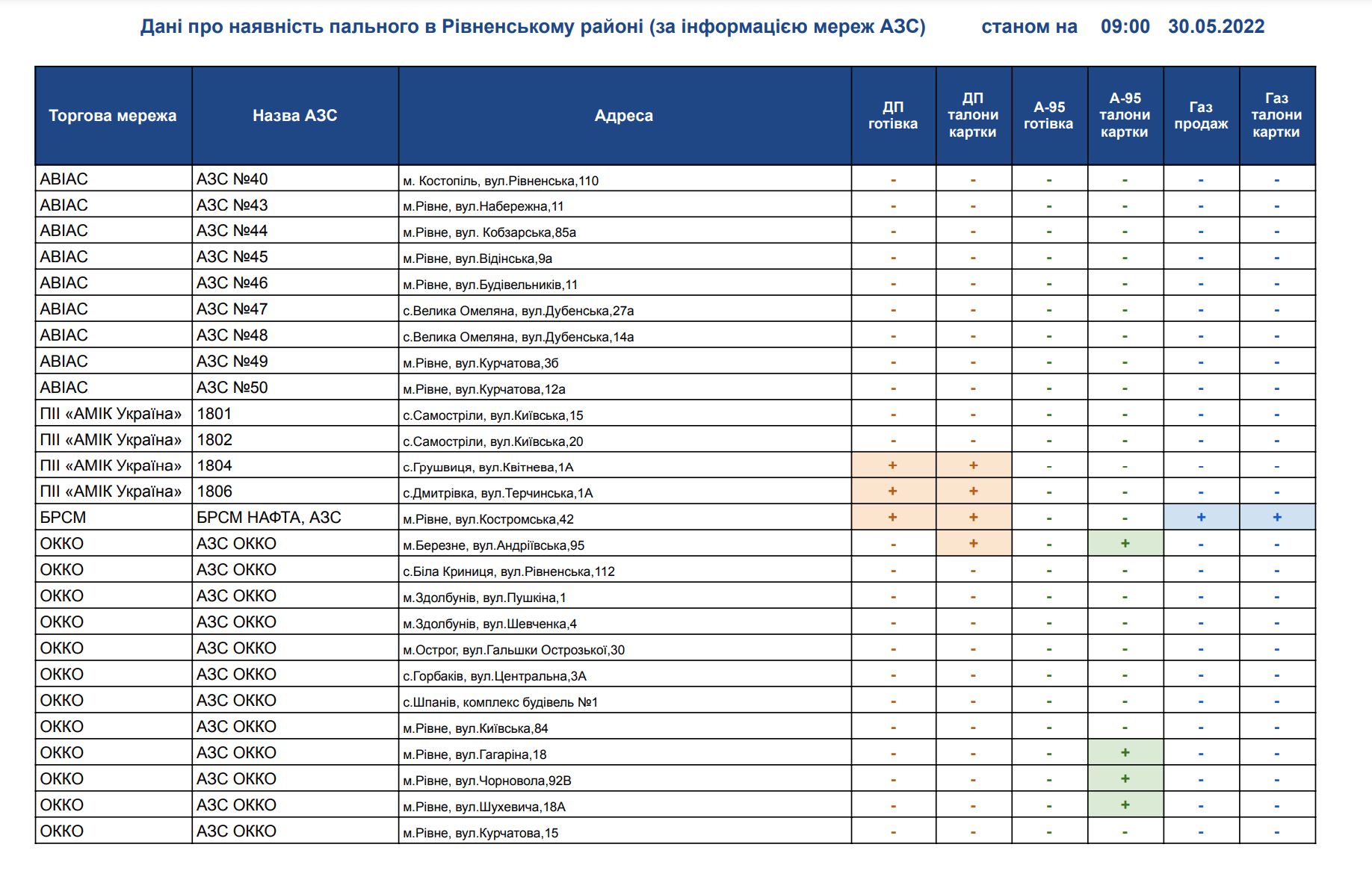Click the green A-95 plus for Чорновола,92В
Viewport: 1372px width, 871px height.
click(x=1125, y=778)
